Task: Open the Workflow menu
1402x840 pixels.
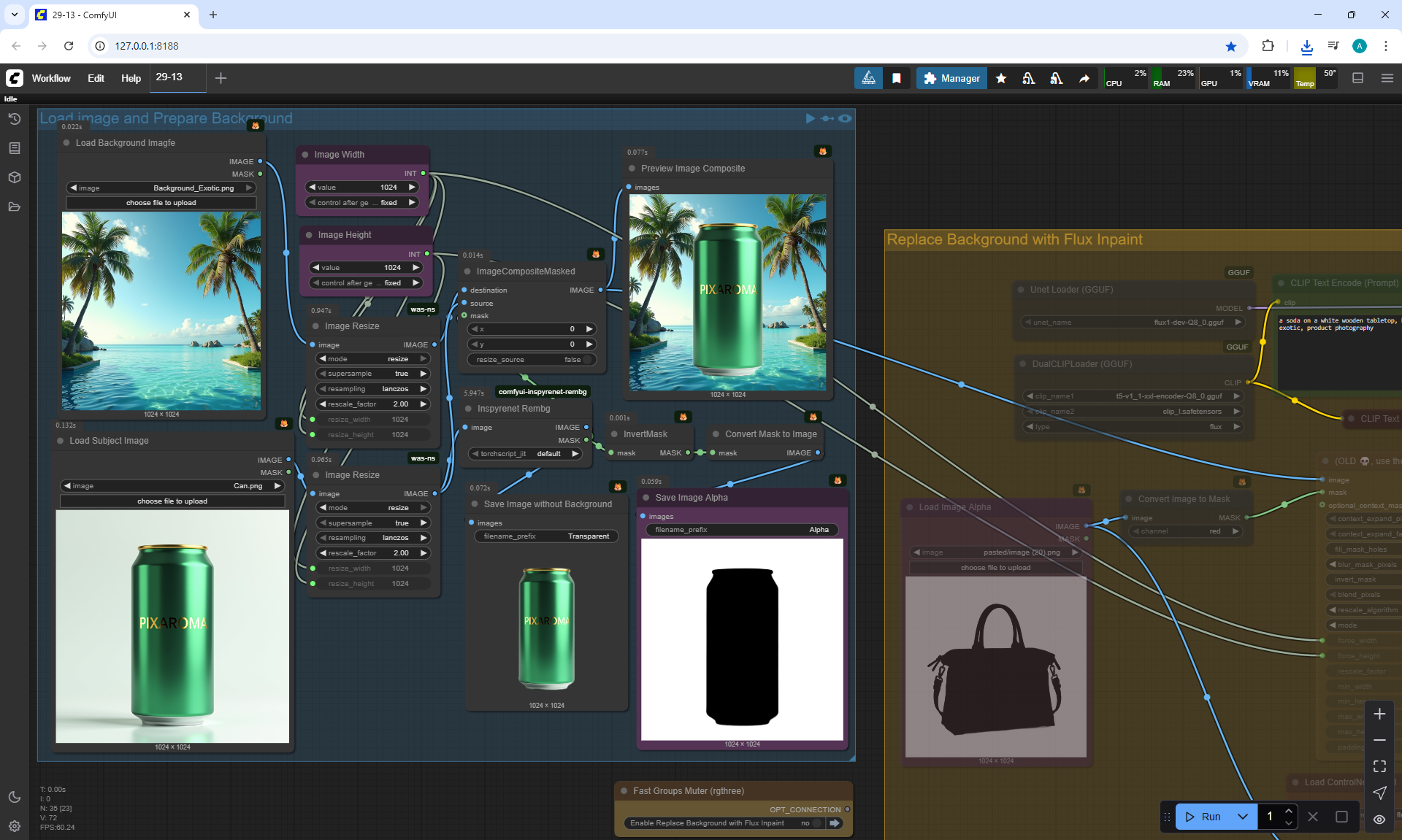Action: click(51, 78)
